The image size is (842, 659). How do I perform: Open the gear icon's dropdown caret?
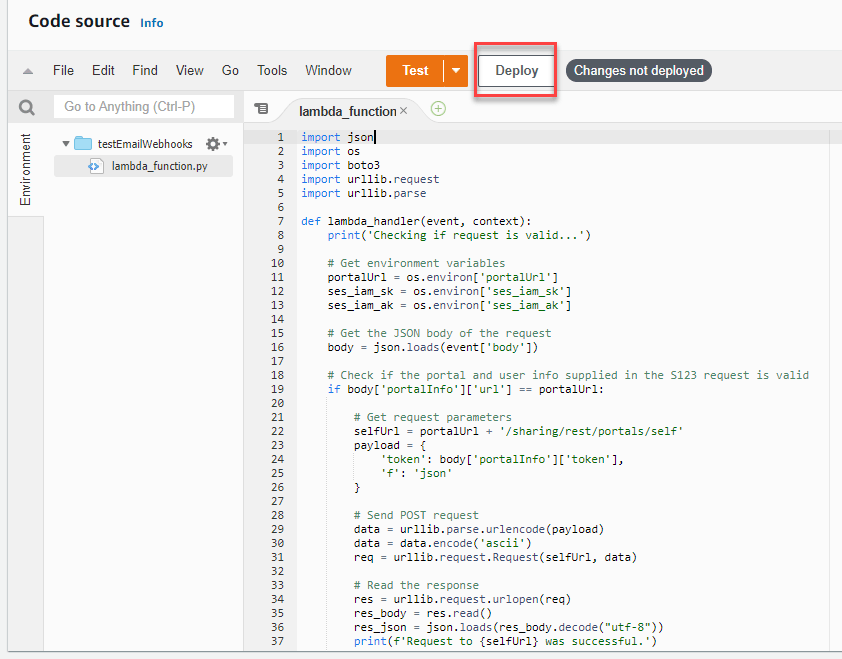pyautogui.click(x=225, y=144)
